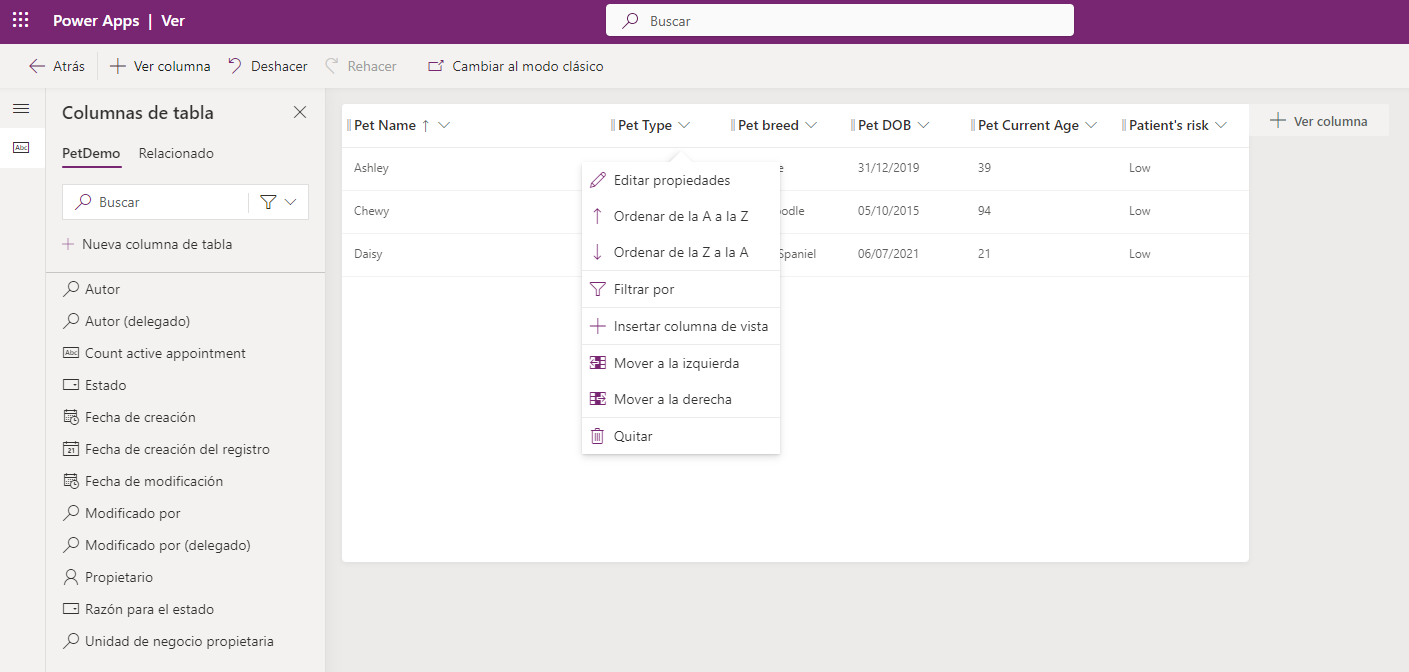Viewport: 1409px width, 672px height.
Task: Open the column filter funnel dropdown
Action: coord(279,202)
